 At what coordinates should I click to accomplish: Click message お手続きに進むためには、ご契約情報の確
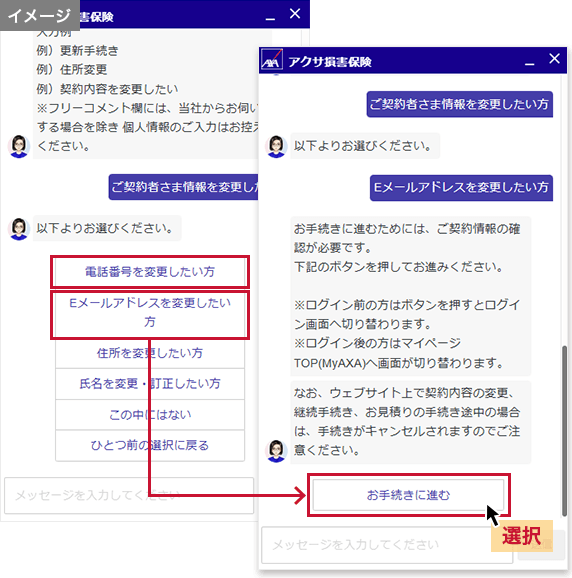tap(410, 296)
